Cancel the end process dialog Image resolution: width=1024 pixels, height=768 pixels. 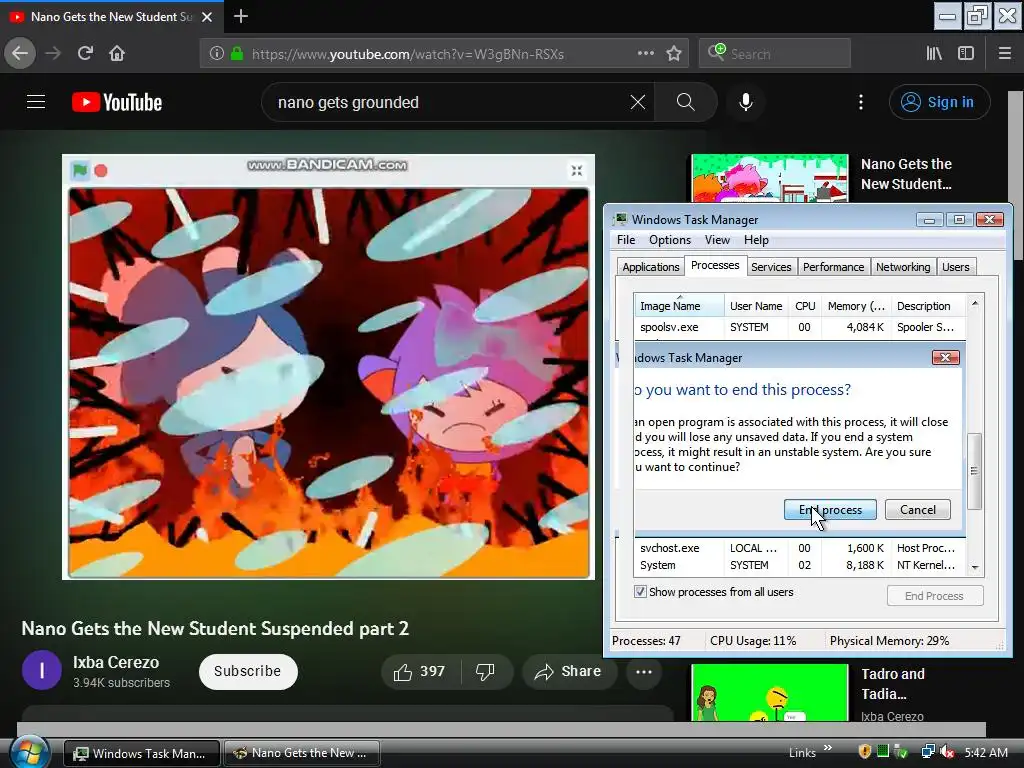pyautogui.click(x=918, y=509)
